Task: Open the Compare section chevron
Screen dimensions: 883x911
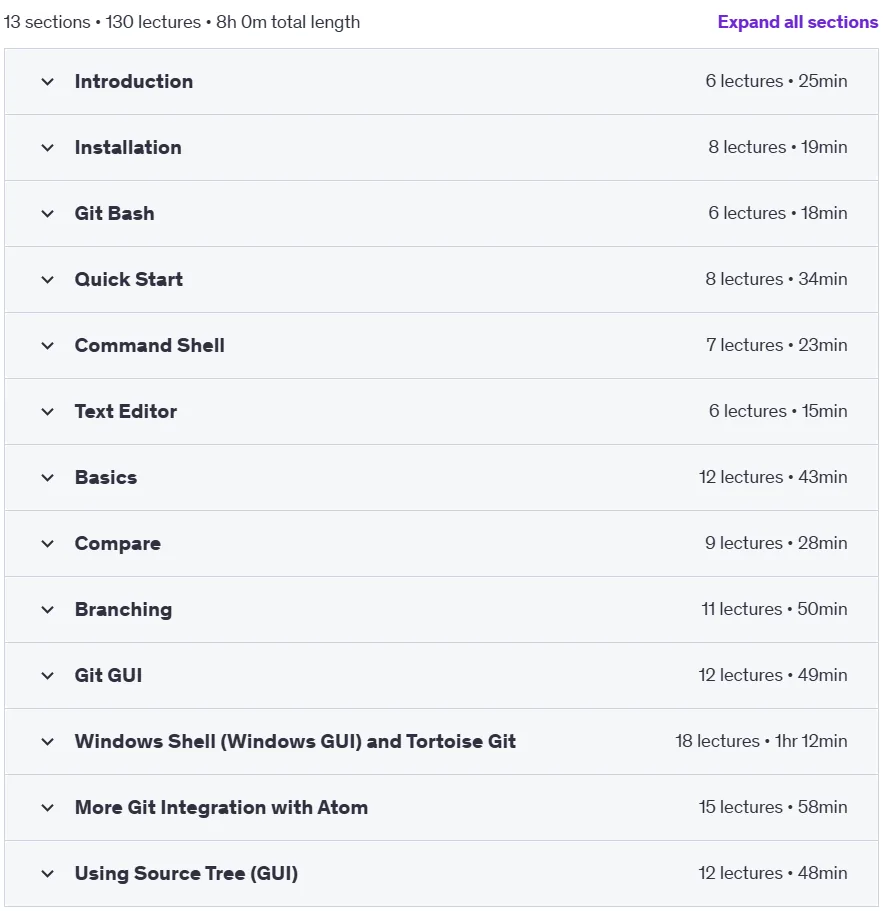Action: (48, 544)
